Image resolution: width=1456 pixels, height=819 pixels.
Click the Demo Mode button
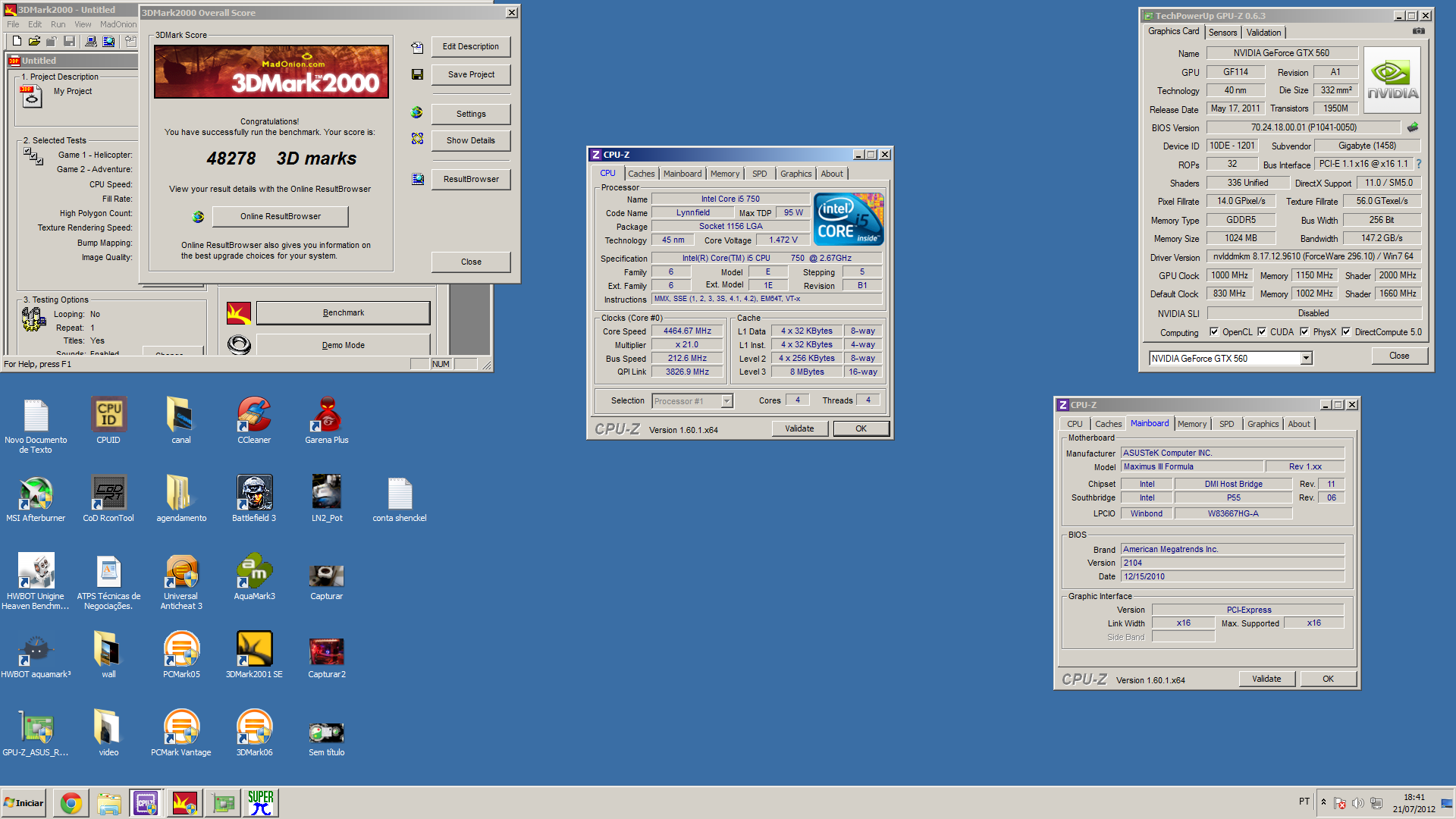pos(343,345)
